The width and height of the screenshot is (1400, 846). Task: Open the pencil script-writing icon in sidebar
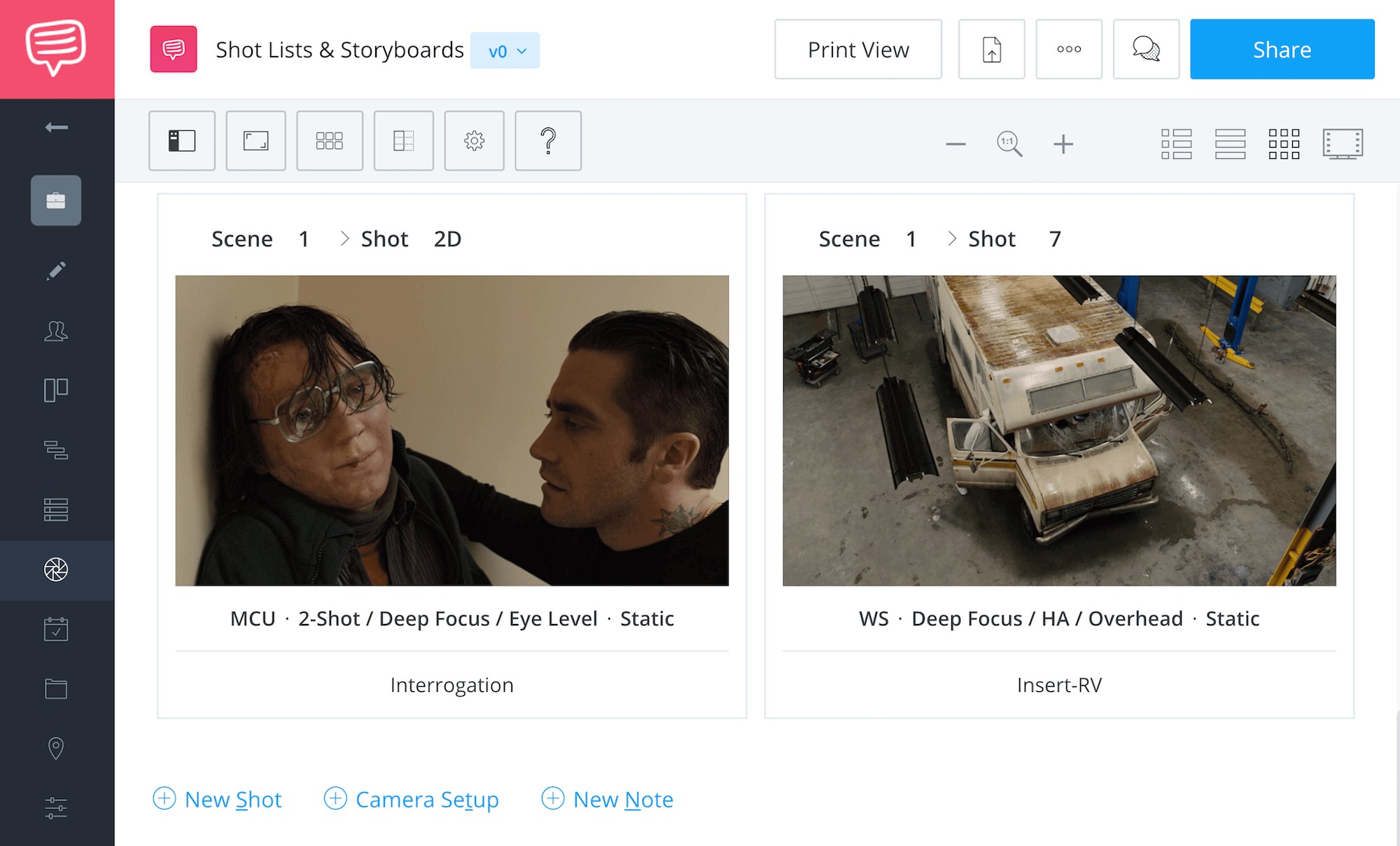(x=56, y=270)
